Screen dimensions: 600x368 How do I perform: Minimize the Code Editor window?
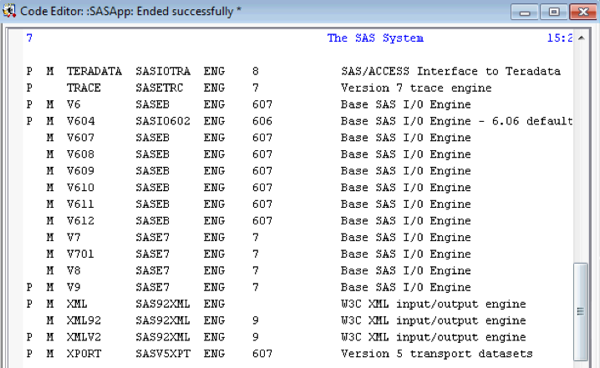click(525, 12)
